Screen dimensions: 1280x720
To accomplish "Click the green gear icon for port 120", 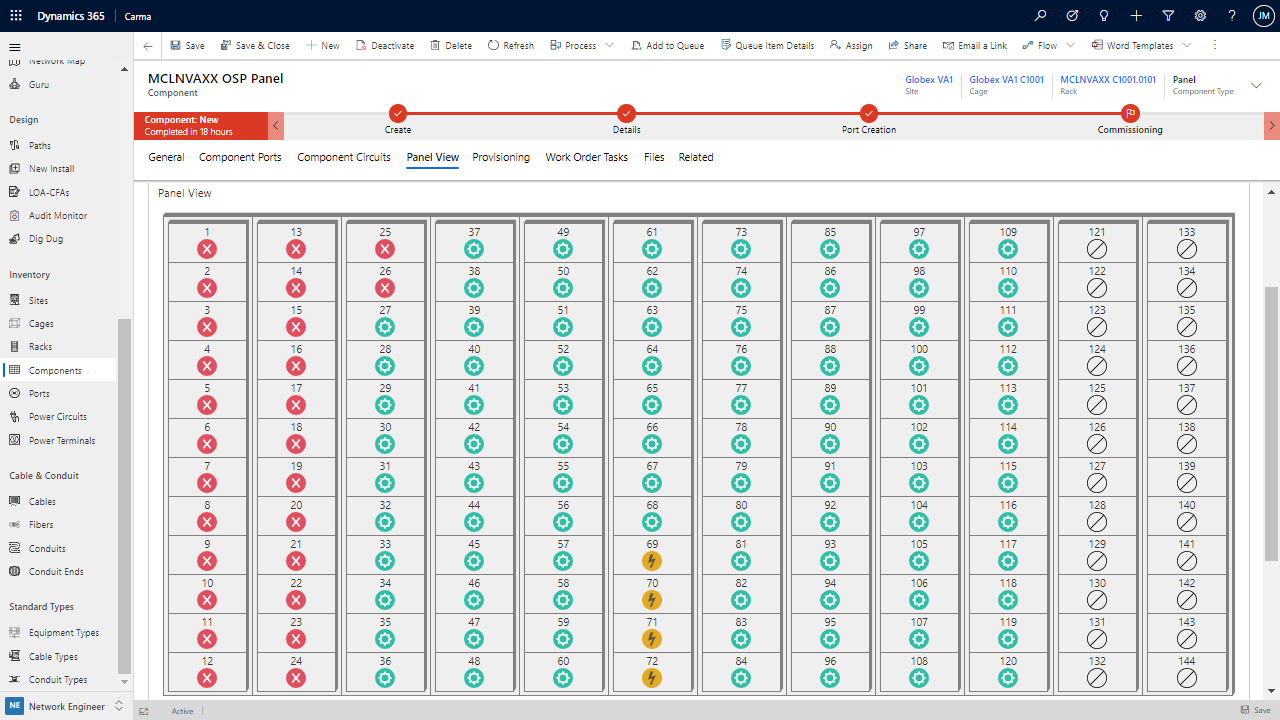I will [1008, 678].
